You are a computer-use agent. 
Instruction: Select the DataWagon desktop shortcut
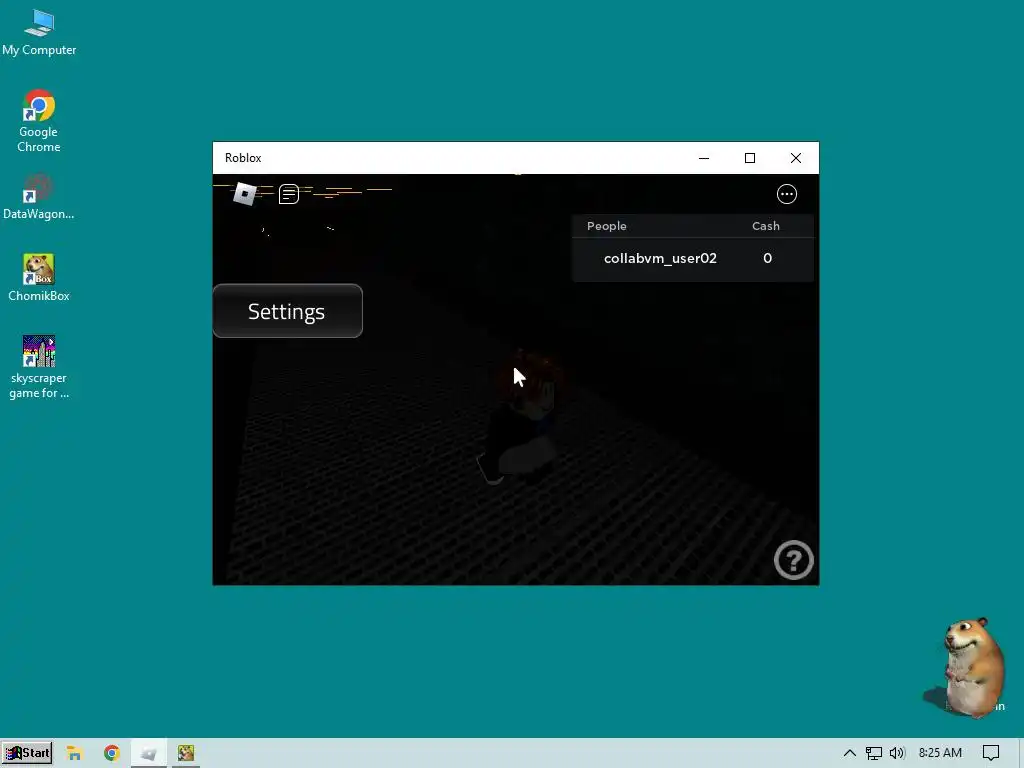point(39,197)
